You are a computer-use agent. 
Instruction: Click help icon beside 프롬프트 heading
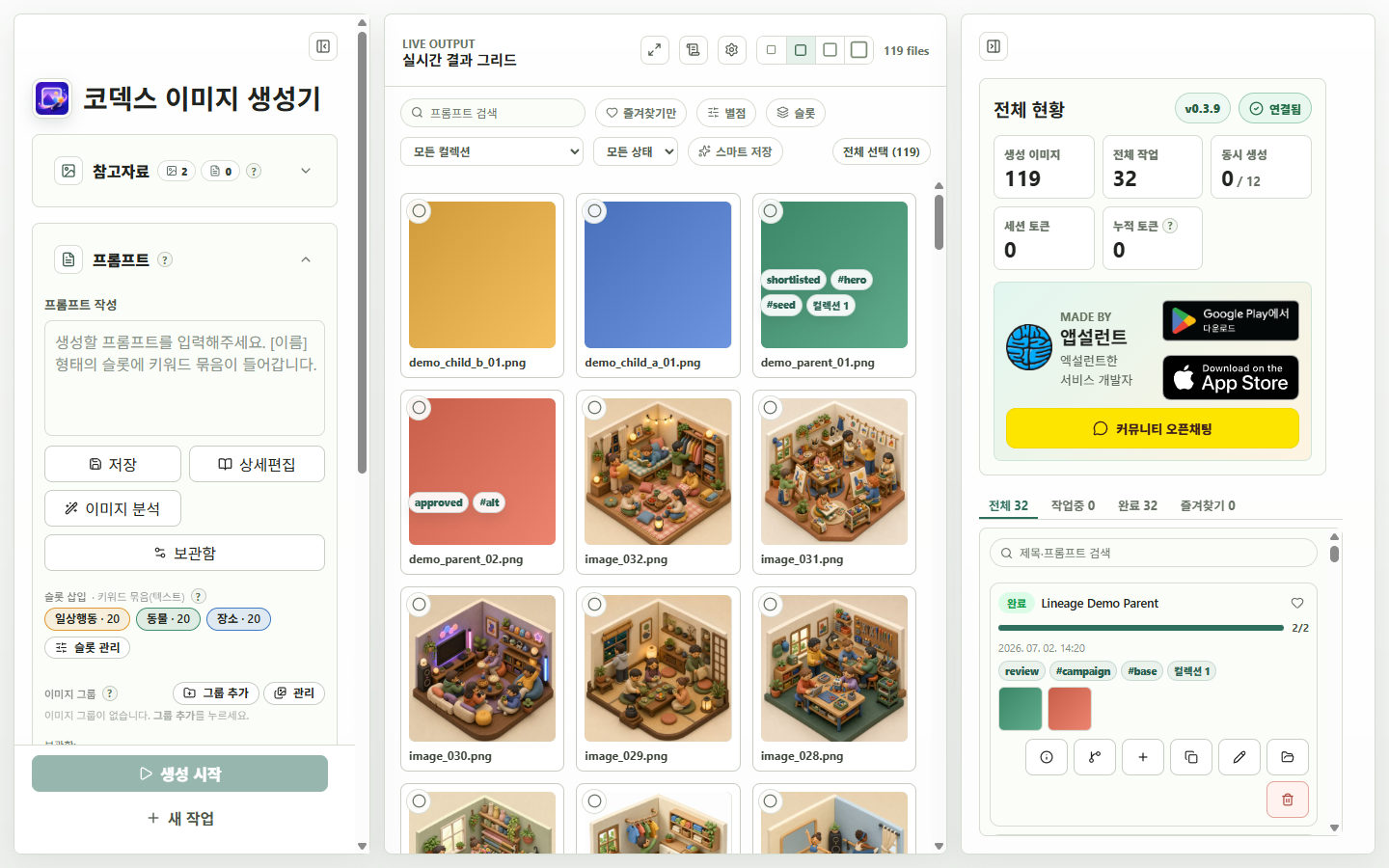tap(165, 259)
